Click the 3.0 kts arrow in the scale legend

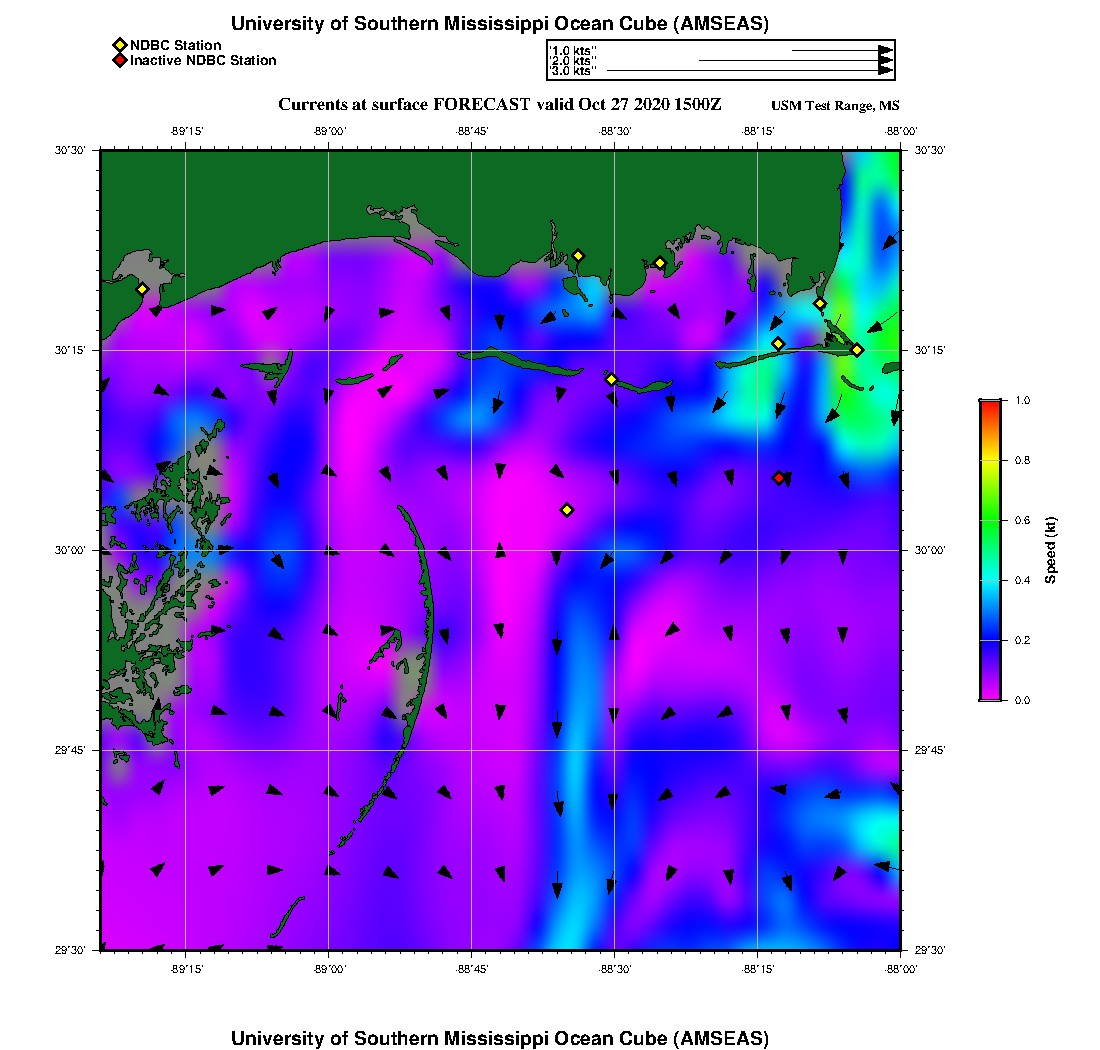[x=750, y=71]
